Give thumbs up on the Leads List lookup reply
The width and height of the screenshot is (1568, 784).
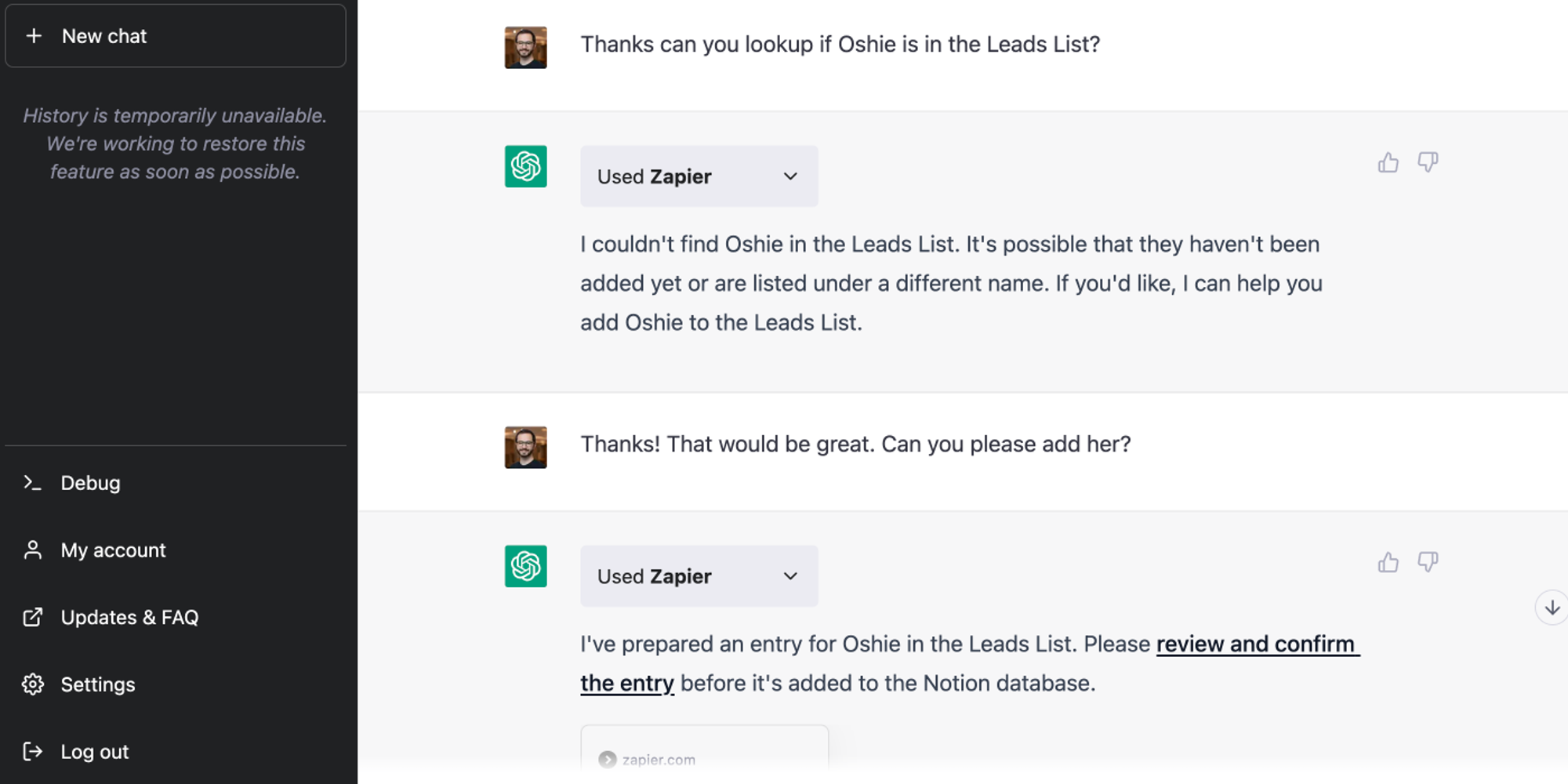point(1388,162)
